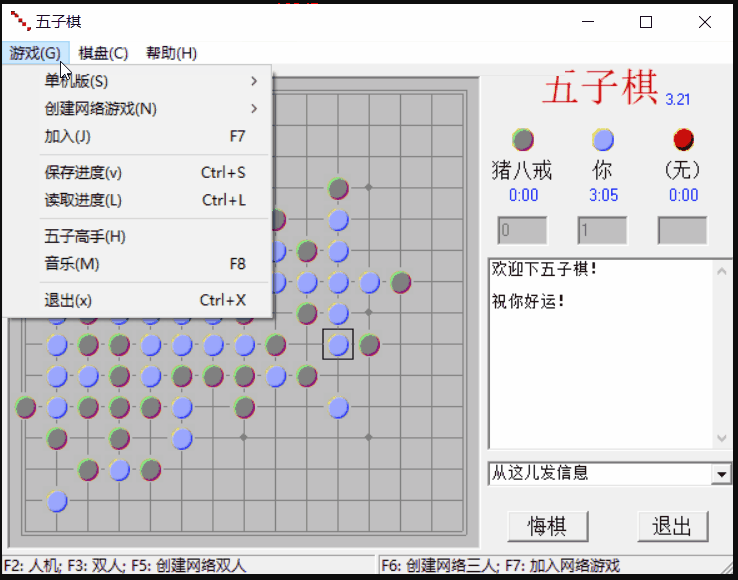Click the lone blue stone at bottom-left of board
Screen dimensions: 738x580
pyautogui.click(x=57, y=501)
